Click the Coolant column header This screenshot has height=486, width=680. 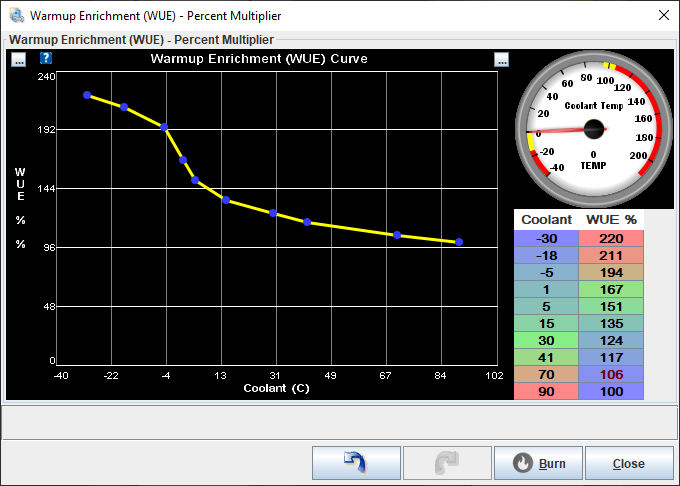pyautogui.click(x=546, y=220)
